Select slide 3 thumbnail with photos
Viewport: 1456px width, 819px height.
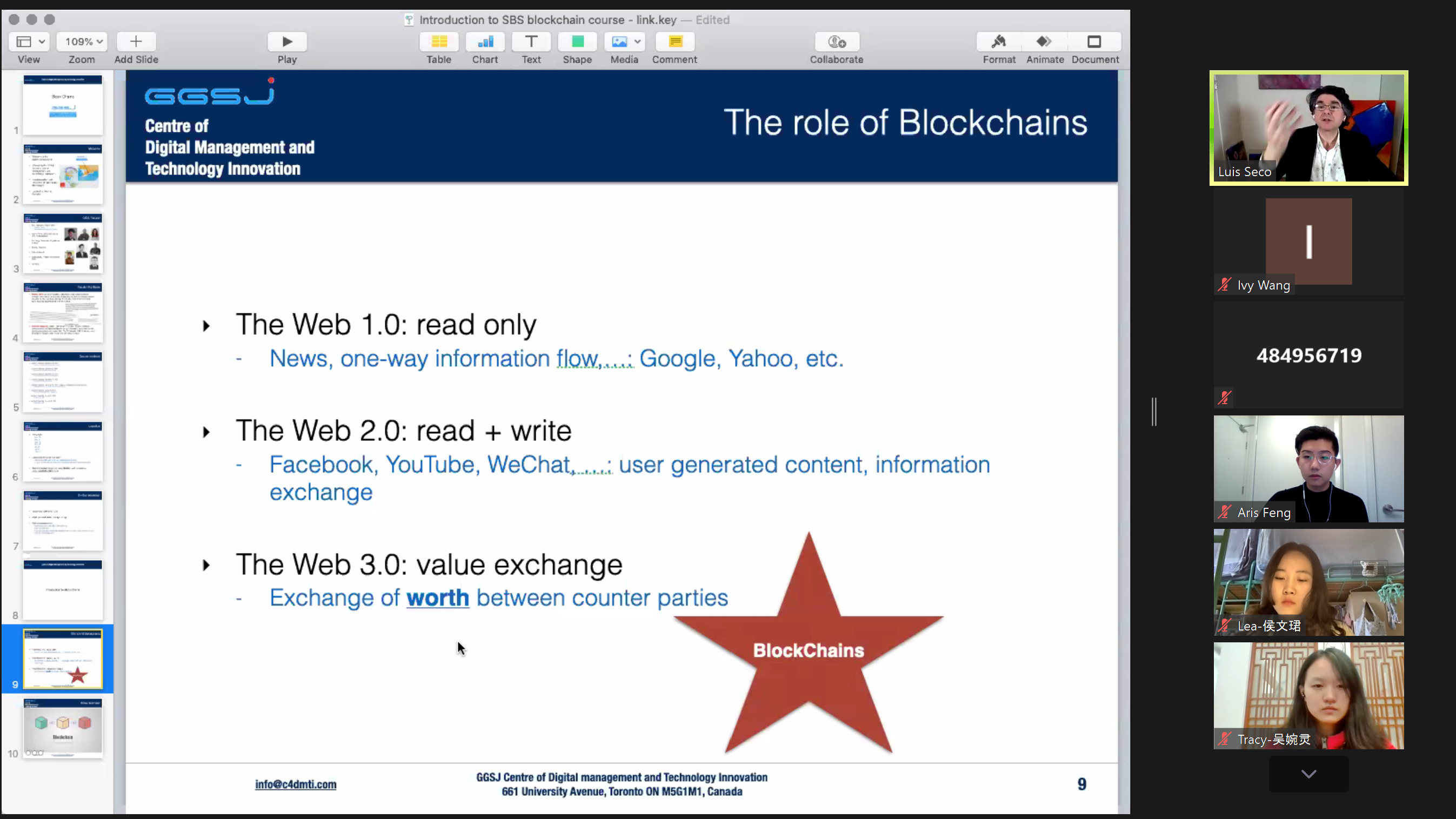click(x=63, y=243)
